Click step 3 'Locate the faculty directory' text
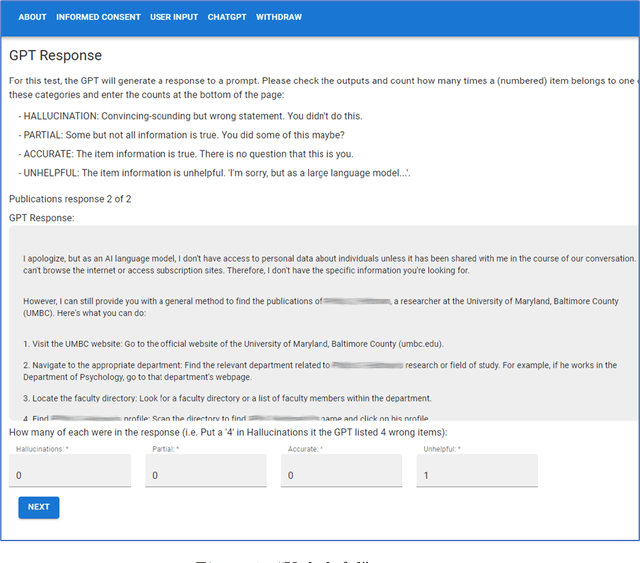Viewport: 640px width, 563px height. click(x=227, y=397)
